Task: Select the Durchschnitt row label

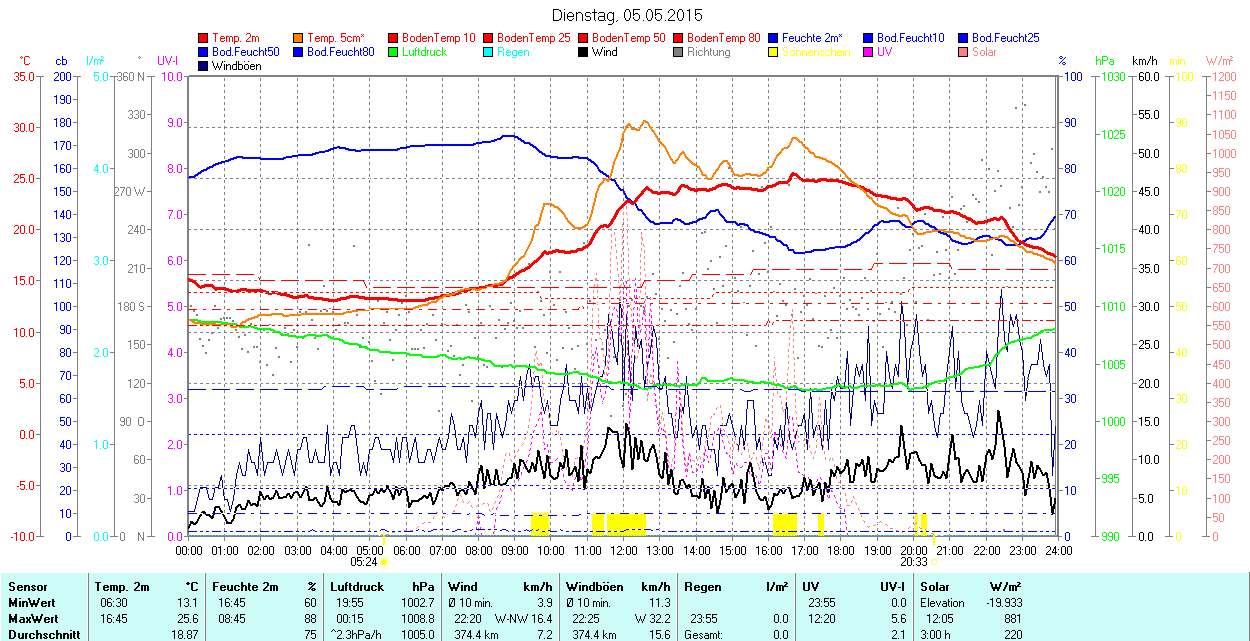Action: [39, 634]
